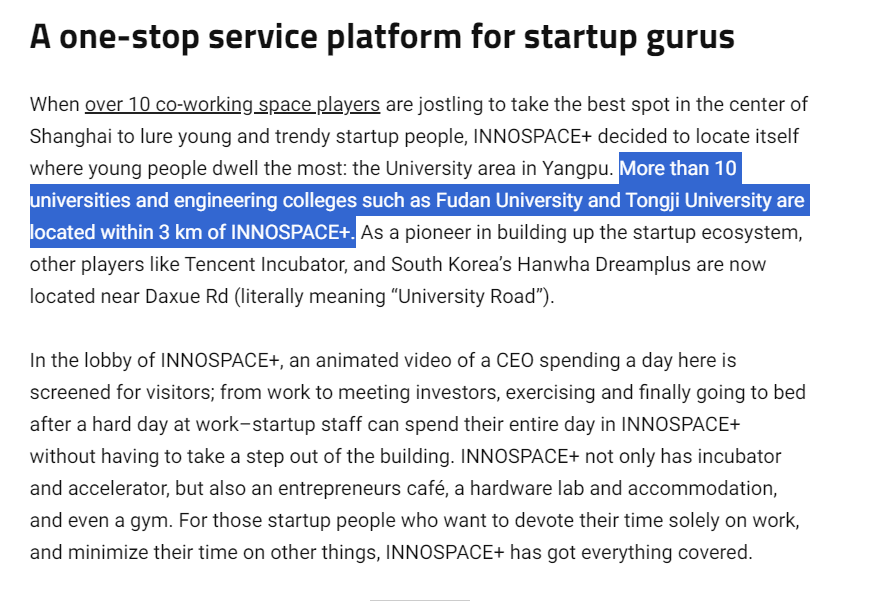The height and width of the screenshot is (608, 877).
Task: Open the "over 10 co-working space players" link
Action: point(232,104)
